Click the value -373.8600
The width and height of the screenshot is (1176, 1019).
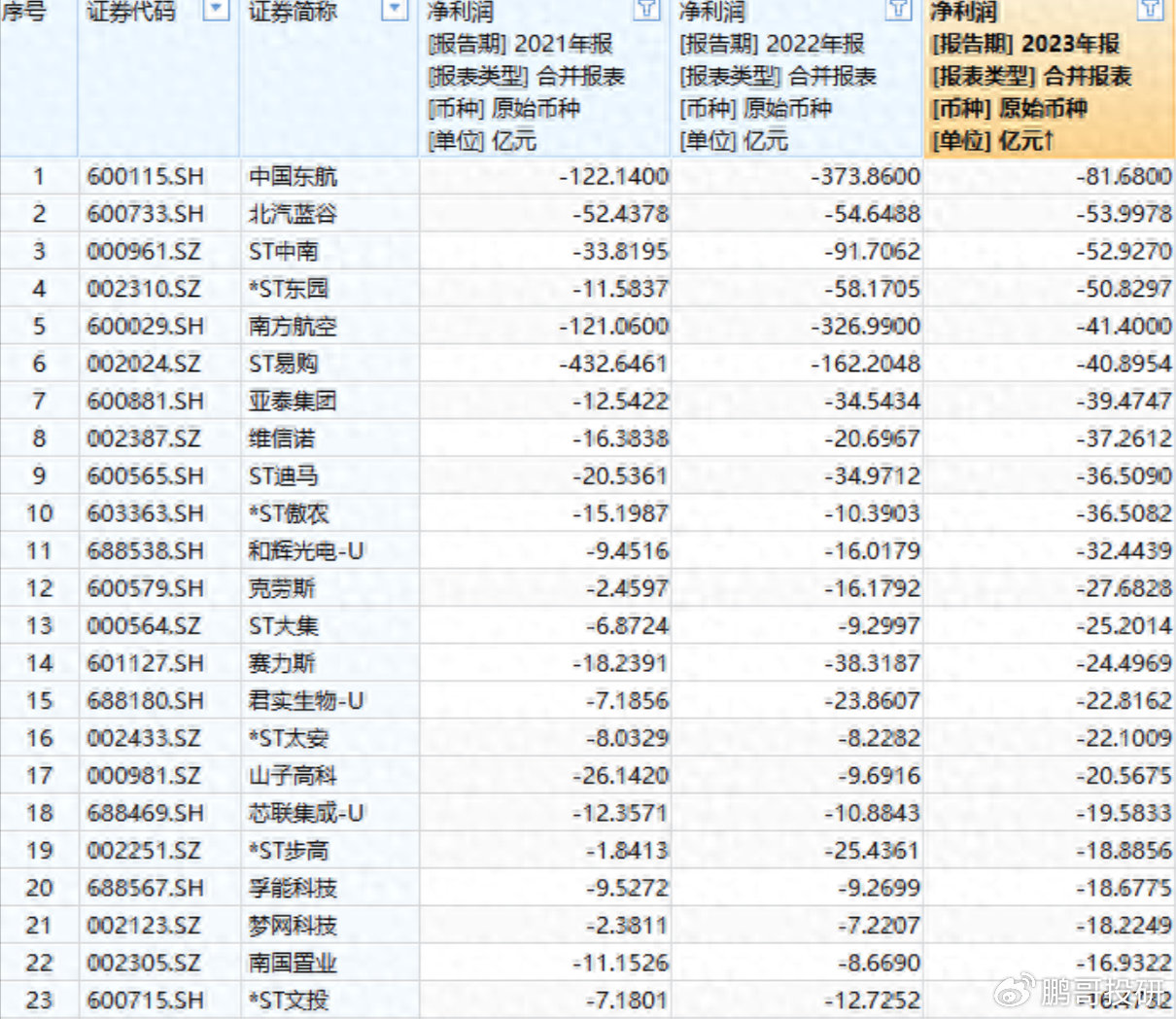tap(865, 177)
